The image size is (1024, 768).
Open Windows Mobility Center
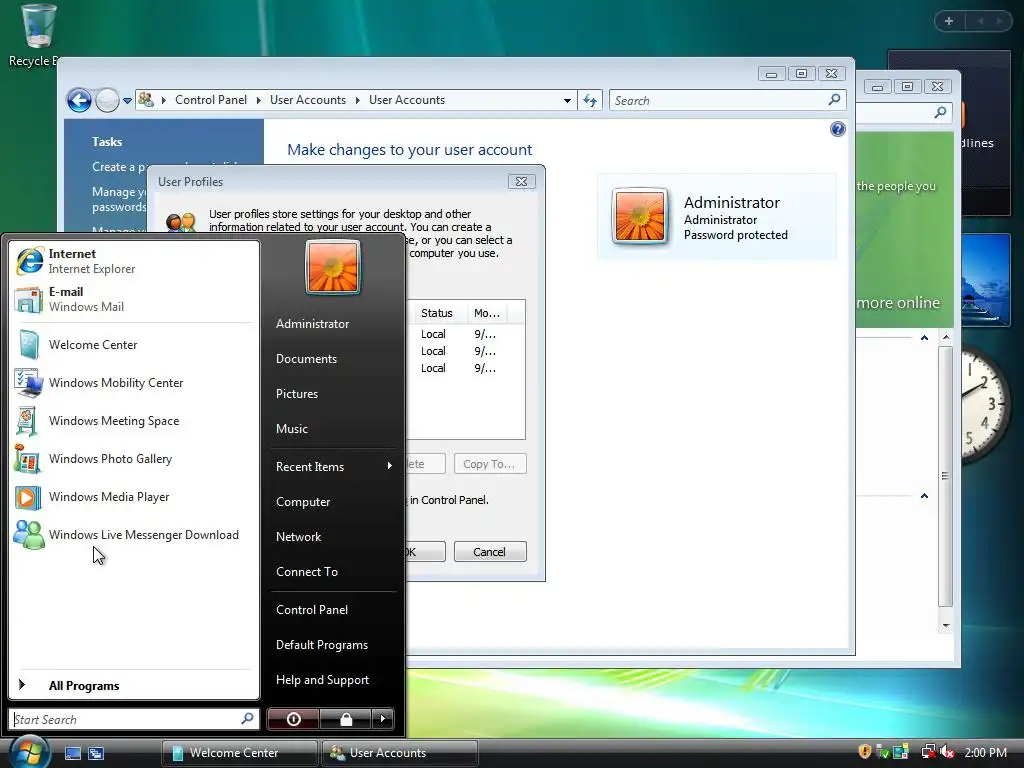tap(134, 383)
